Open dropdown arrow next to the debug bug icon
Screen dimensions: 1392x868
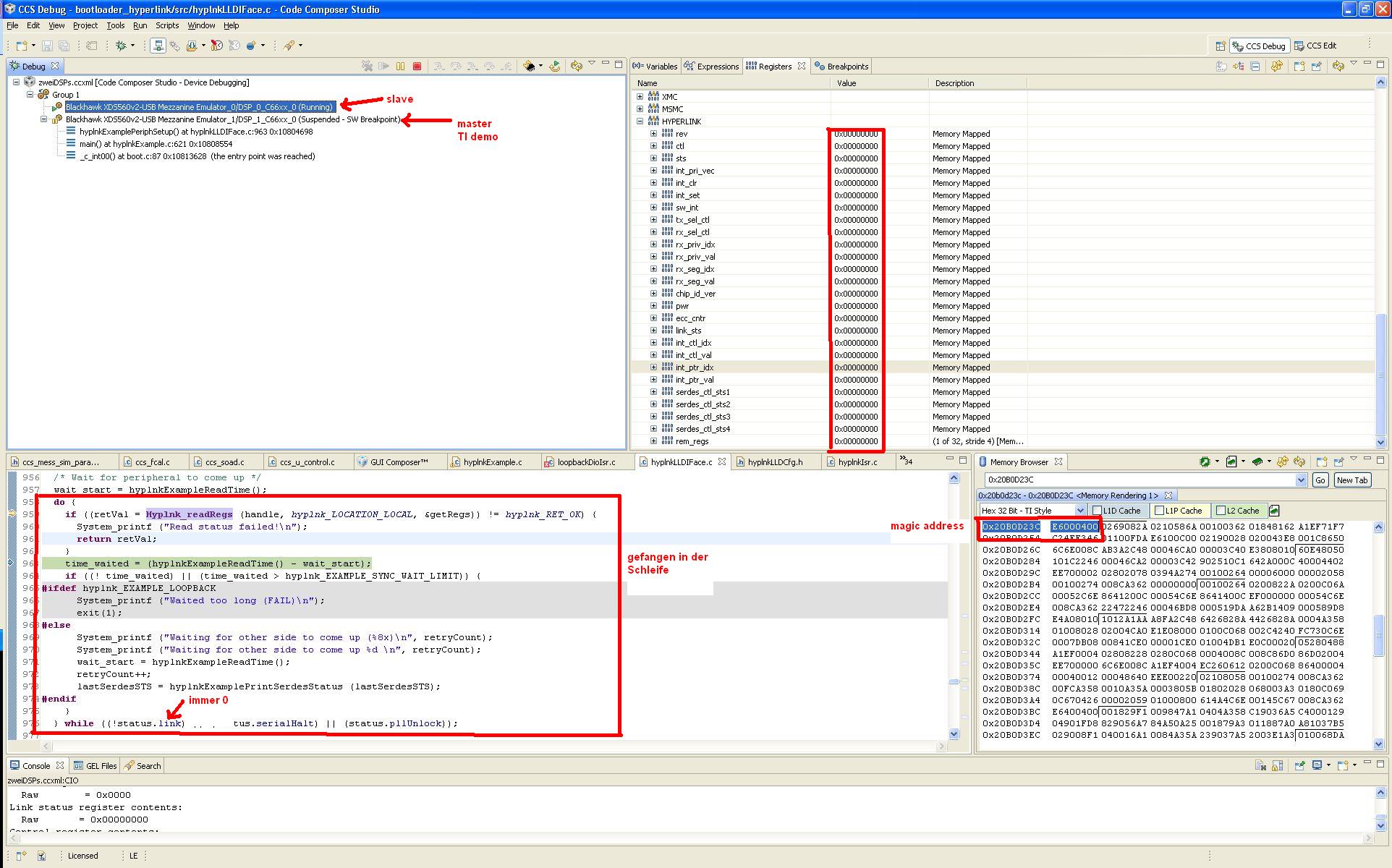(x=132, y=46)
